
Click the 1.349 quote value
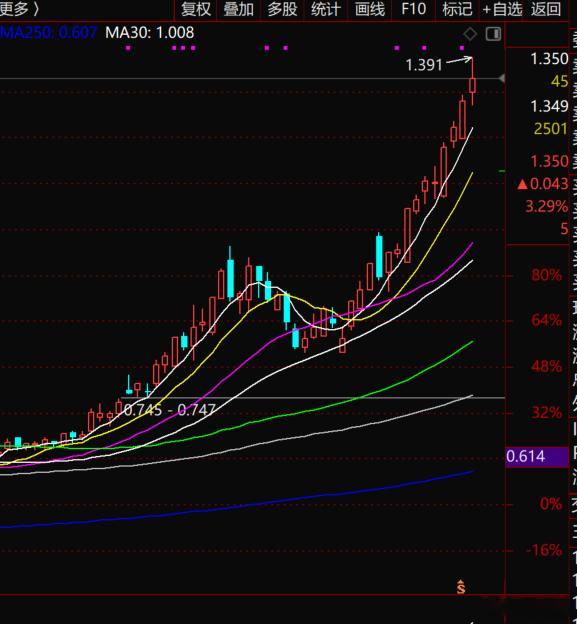click(x=550, y=106)
